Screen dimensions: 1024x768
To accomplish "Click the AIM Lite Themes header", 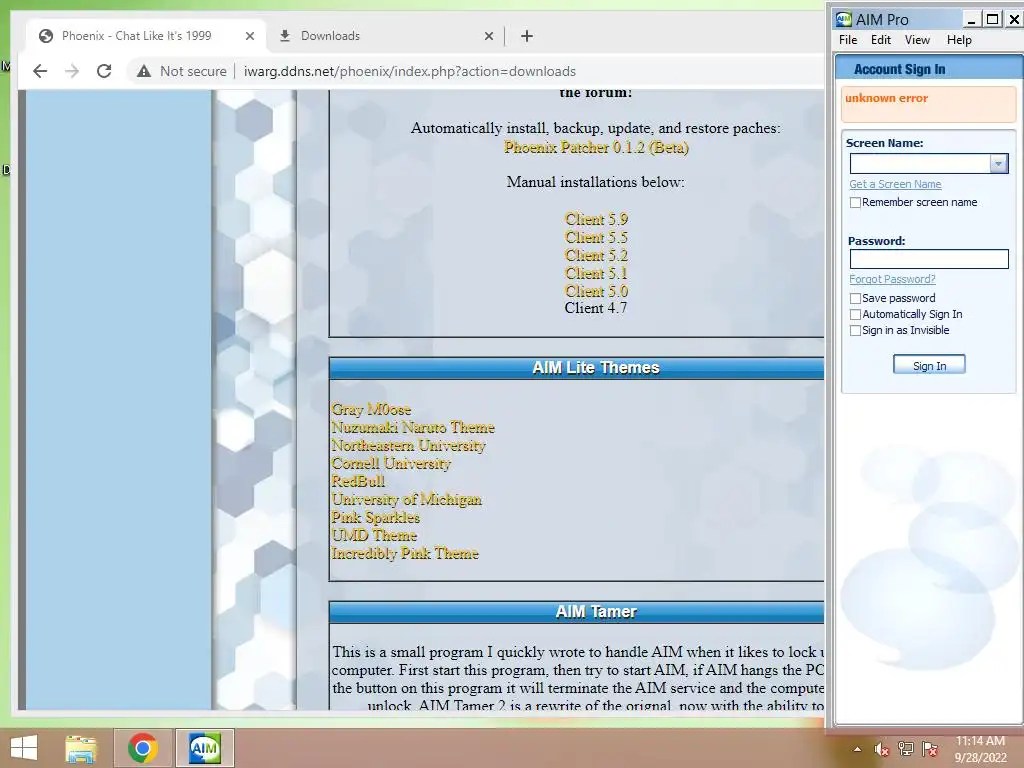I will click(596, 368).
